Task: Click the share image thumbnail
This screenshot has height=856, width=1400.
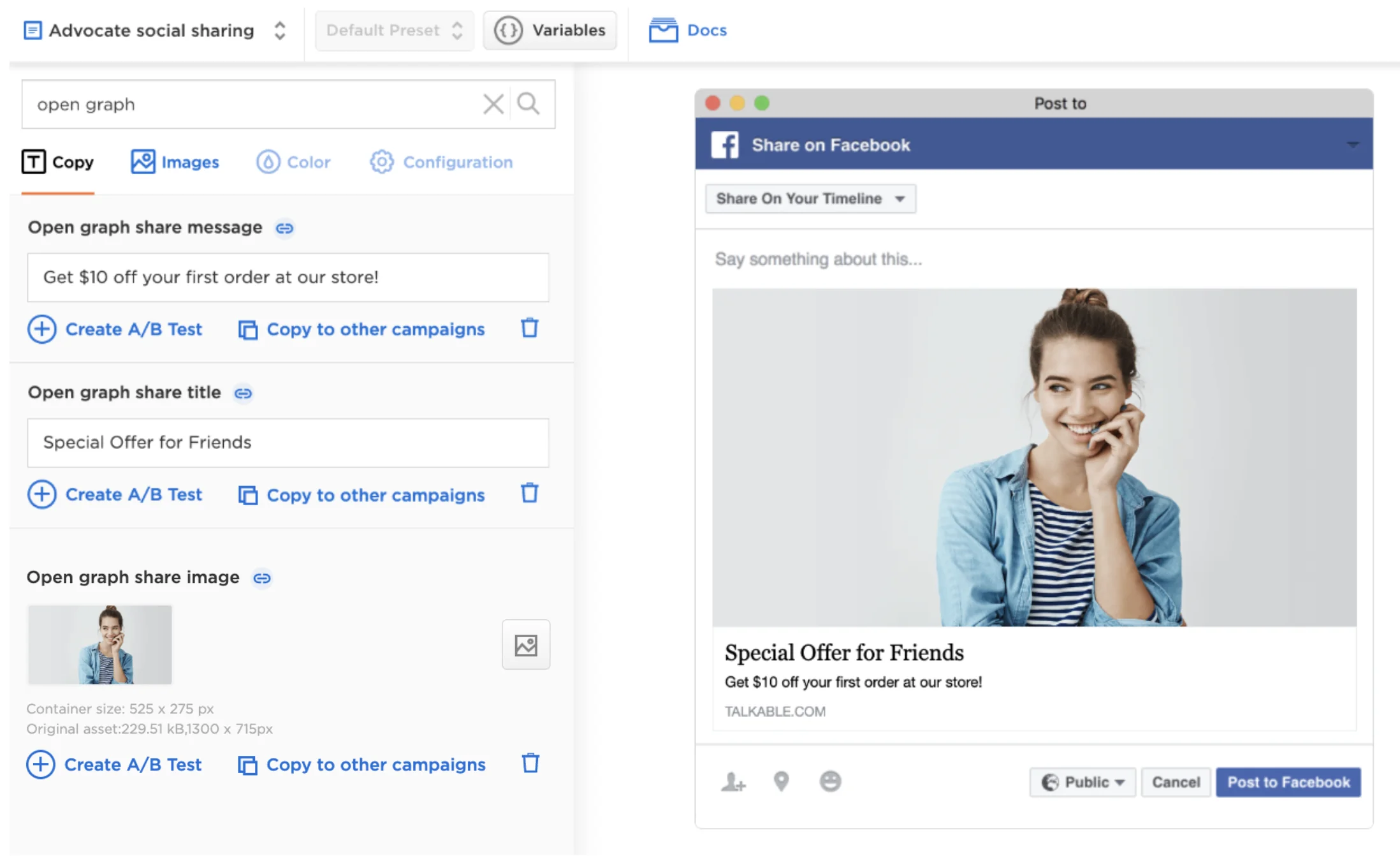Action: pyautogui.click(x=100, y=645)
